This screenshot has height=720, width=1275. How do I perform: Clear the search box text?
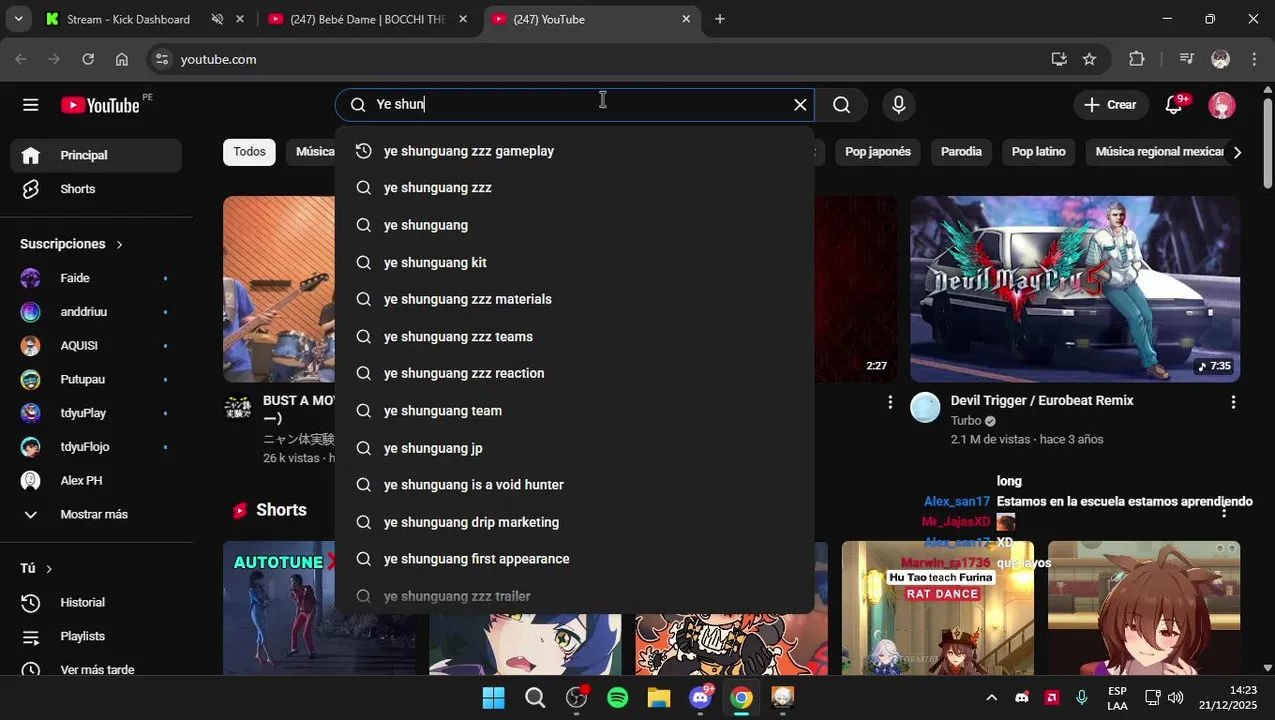coord(800,105)
